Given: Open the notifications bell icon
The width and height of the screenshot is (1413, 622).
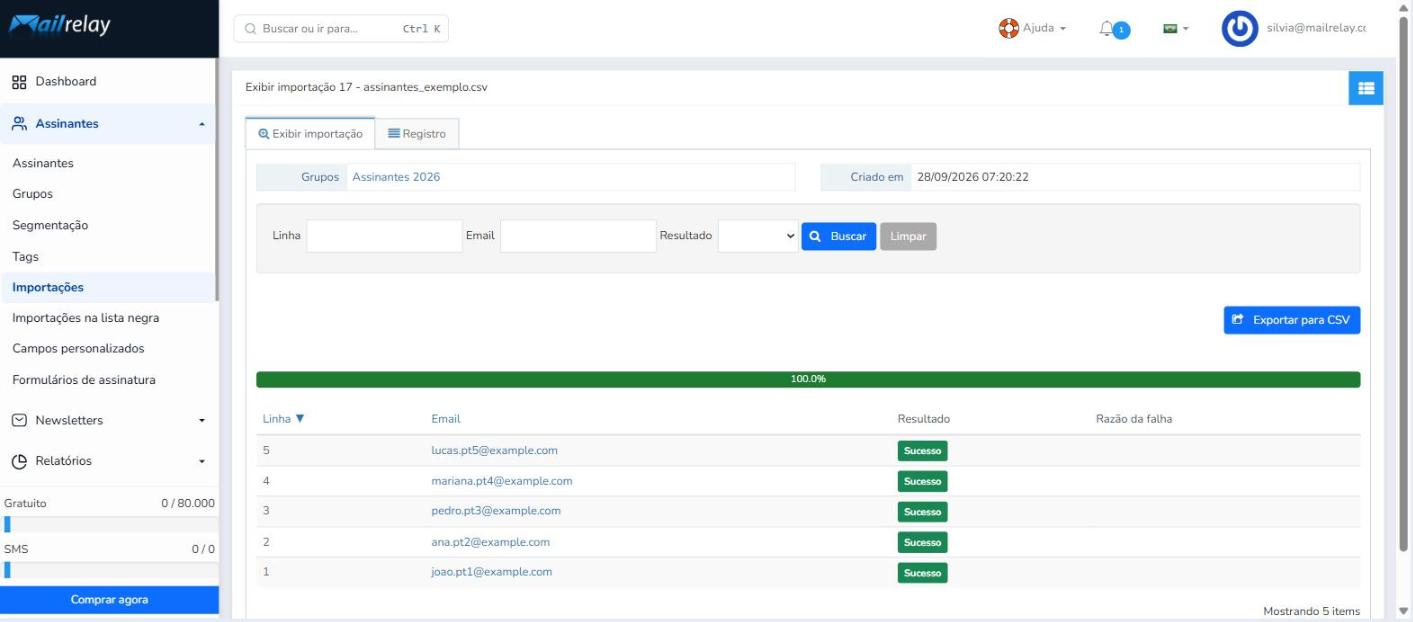Looking at the screenshot, I should coord(1106,29).
